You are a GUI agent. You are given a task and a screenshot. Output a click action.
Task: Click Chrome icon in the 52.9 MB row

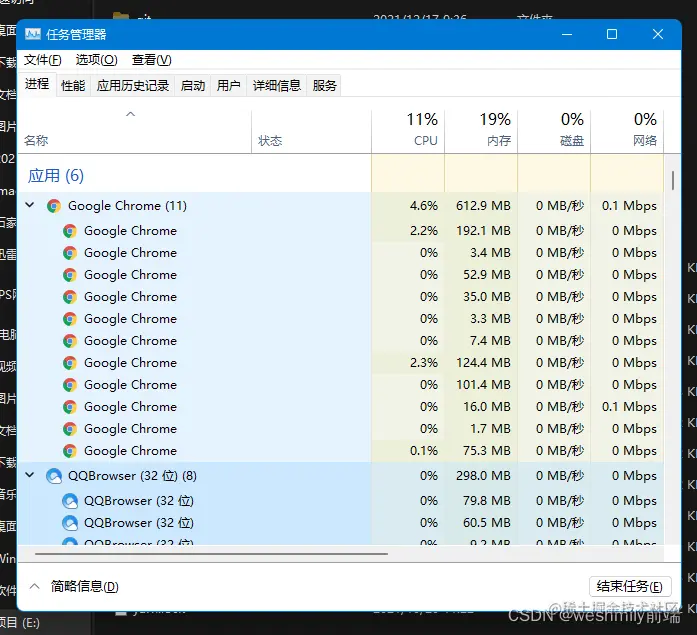(x=70, y=275)
